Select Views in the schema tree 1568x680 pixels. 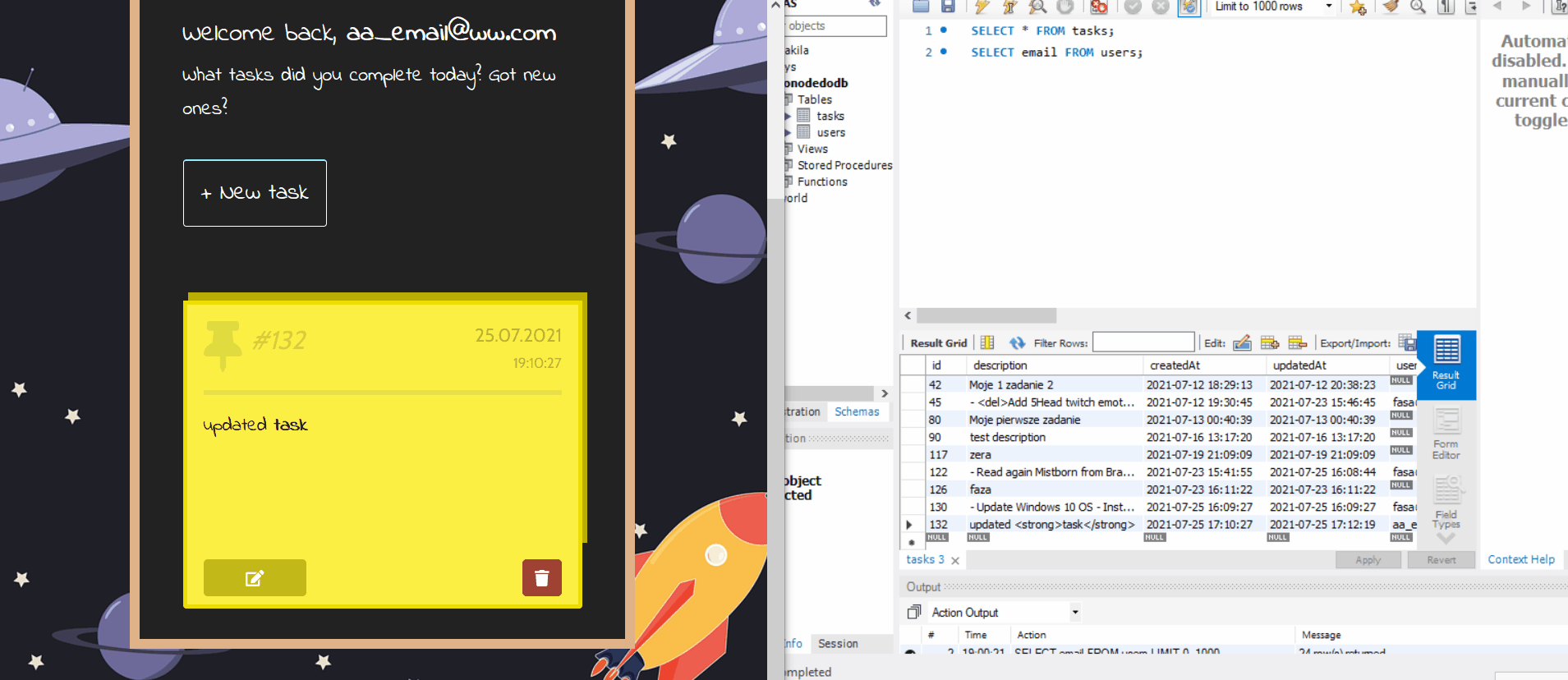click(812, 149)
